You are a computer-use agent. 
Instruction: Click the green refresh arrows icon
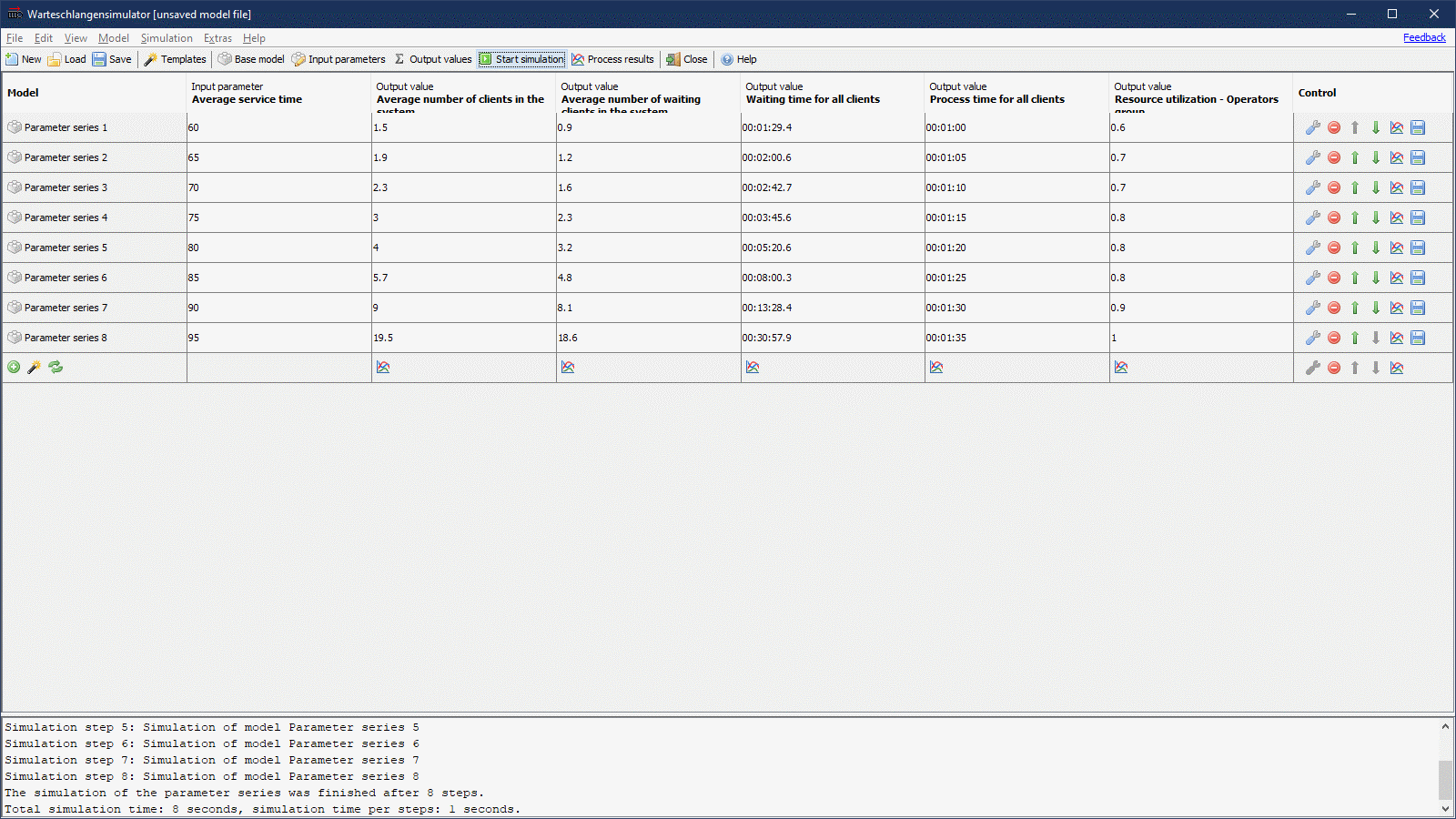pos(56,367)
